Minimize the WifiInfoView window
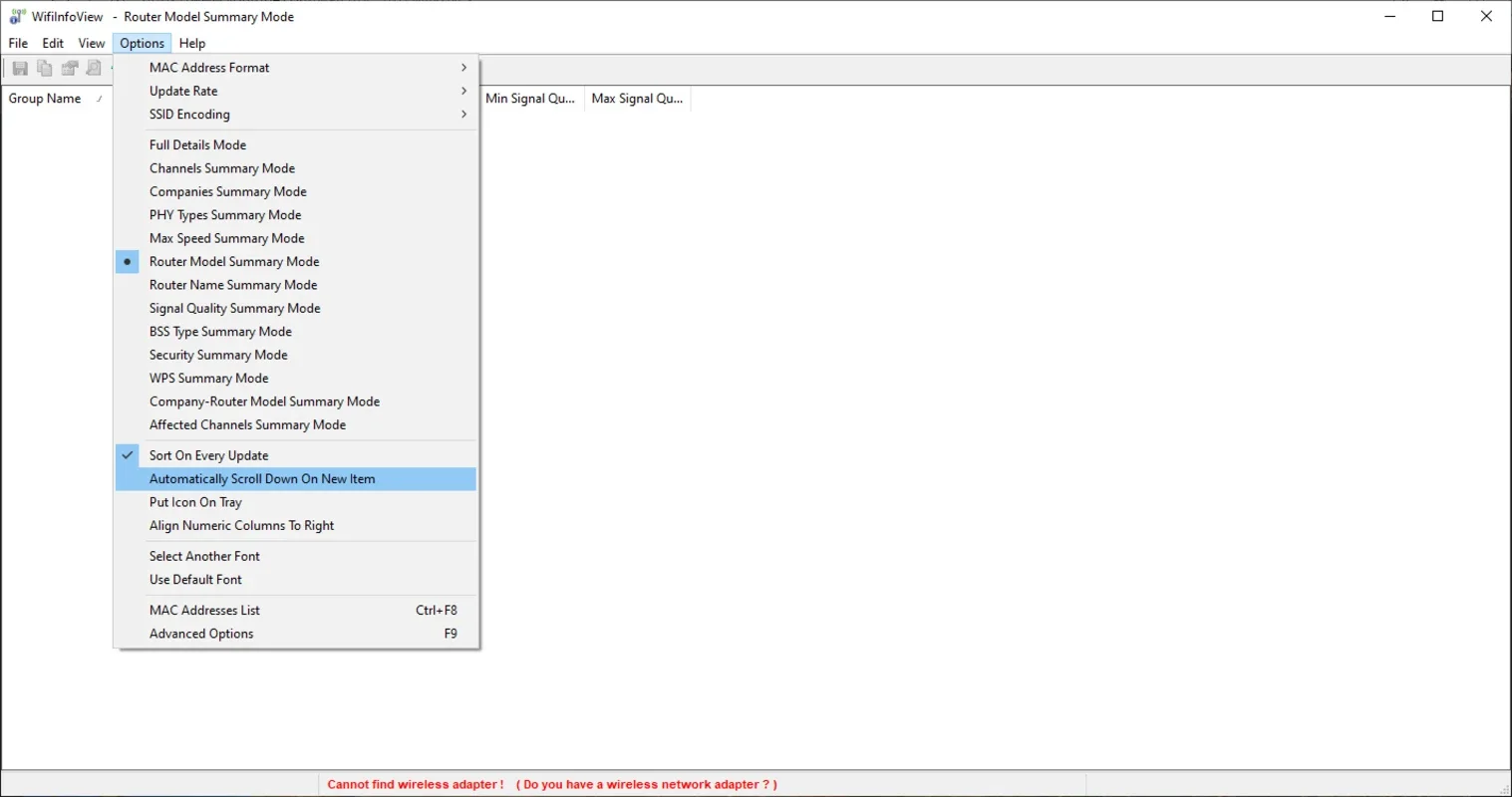The height and width of the screenshot is (797, 1512). tap(1390, 16)
